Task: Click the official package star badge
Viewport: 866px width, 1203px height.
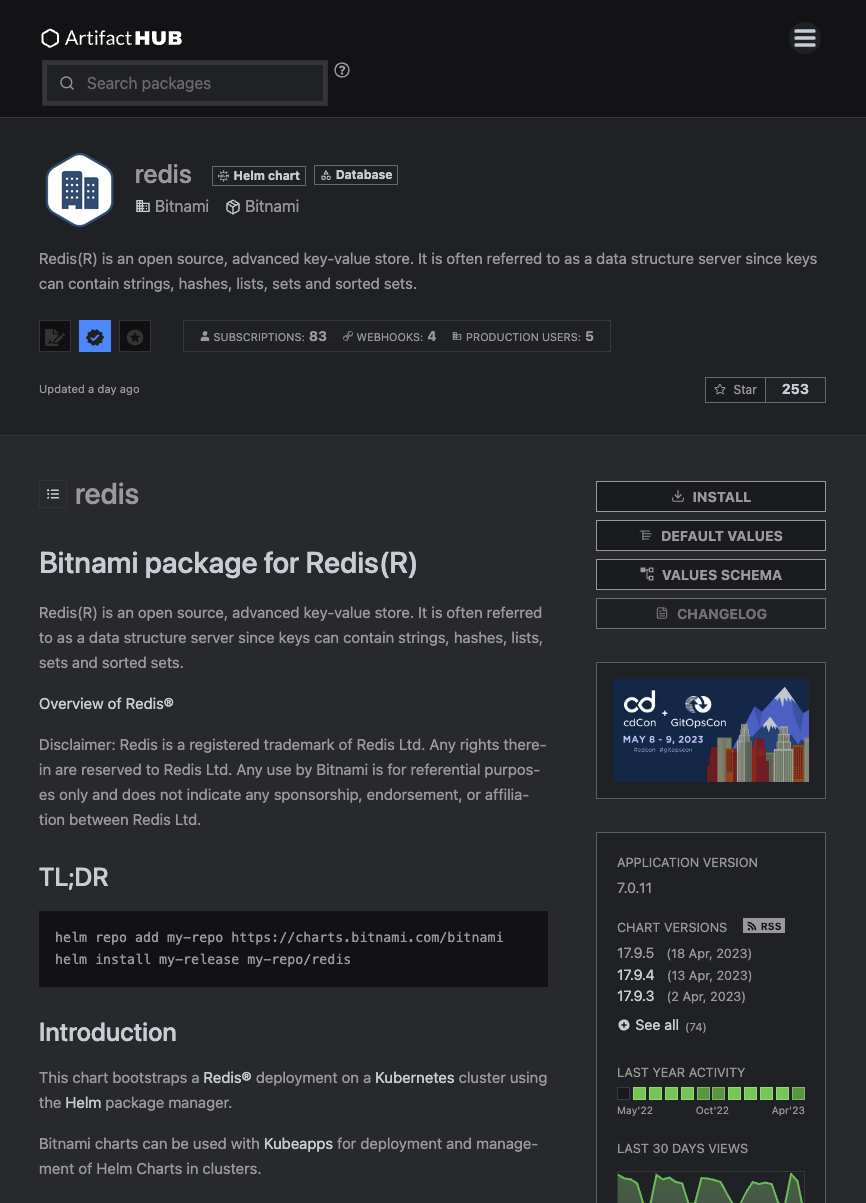Action: (135, 337)
